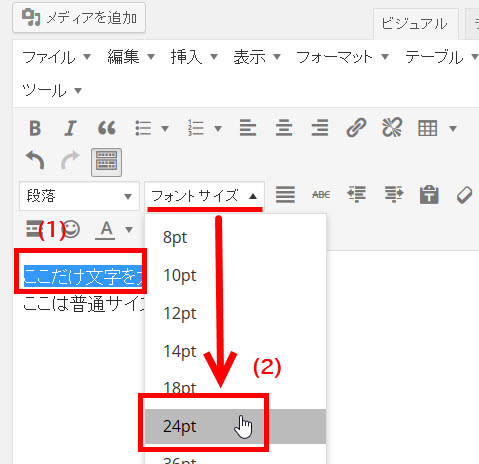479x464 pixels.
Task: Open the text color picker arrow
Action: [x=129, y=229]
